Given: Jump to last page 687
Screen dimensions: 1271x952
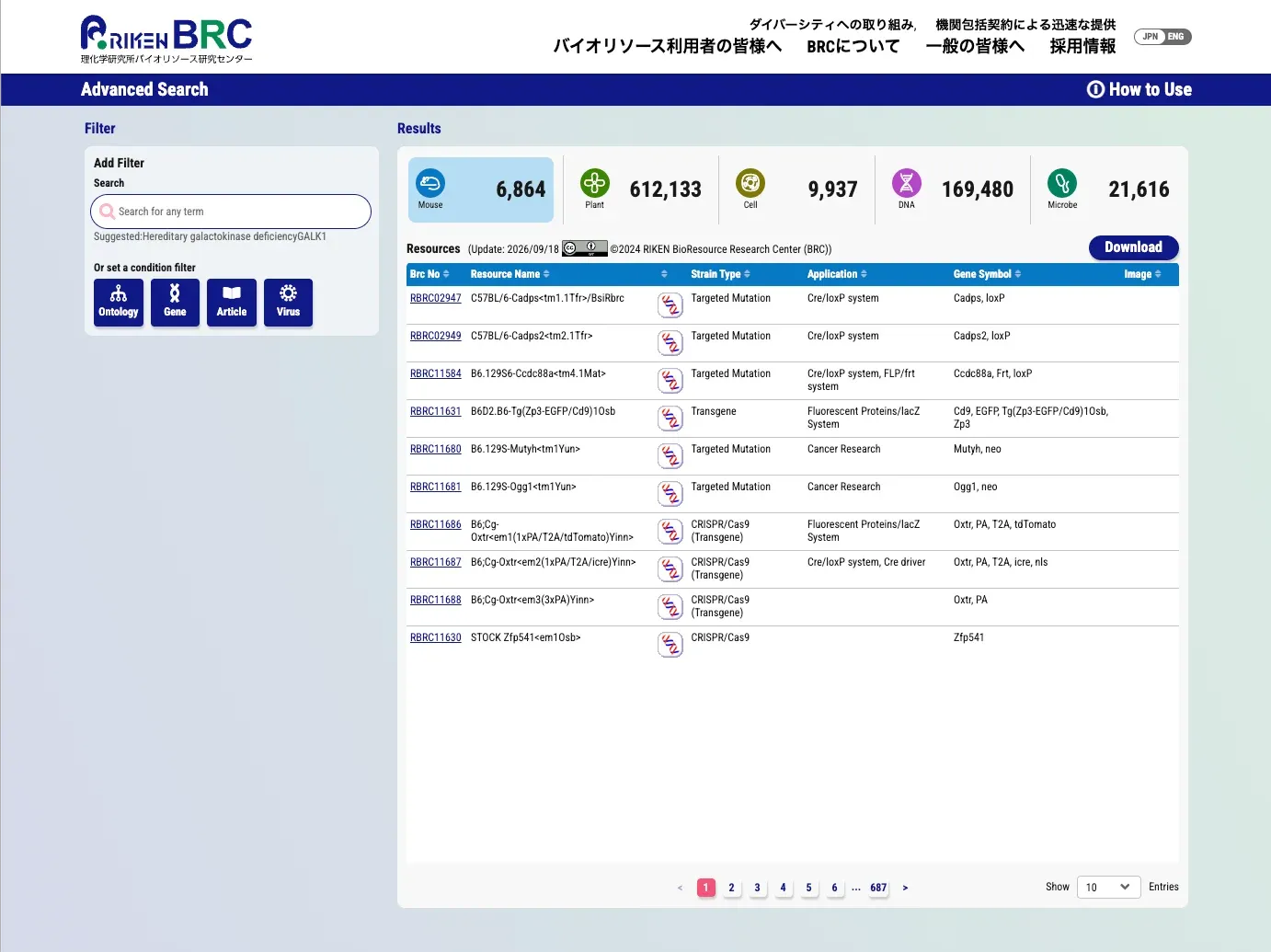Looking at the screenshot, I should (x=879, y=888).
